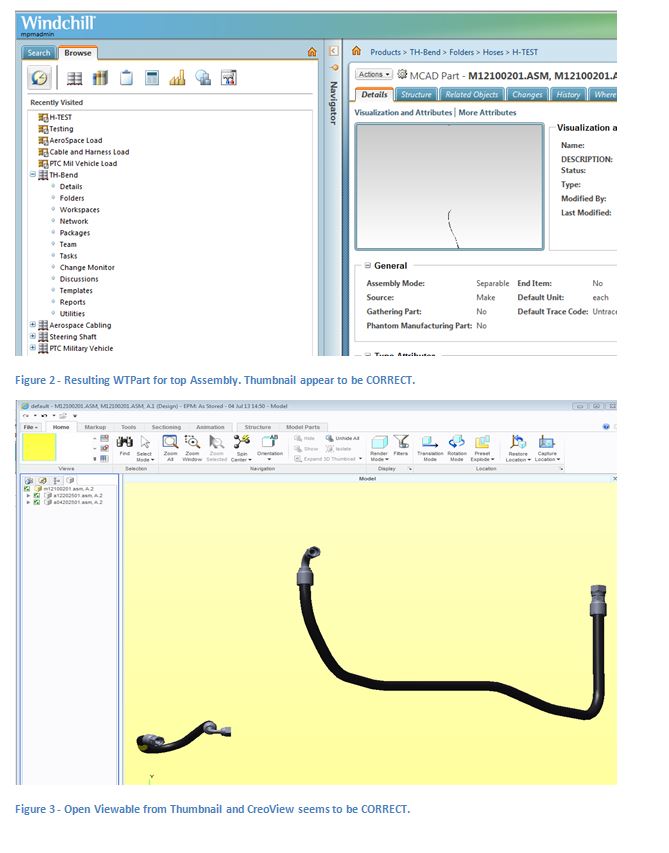Open the Libraries books icon in navigator

pyautogui.click(x=100, y=78)
